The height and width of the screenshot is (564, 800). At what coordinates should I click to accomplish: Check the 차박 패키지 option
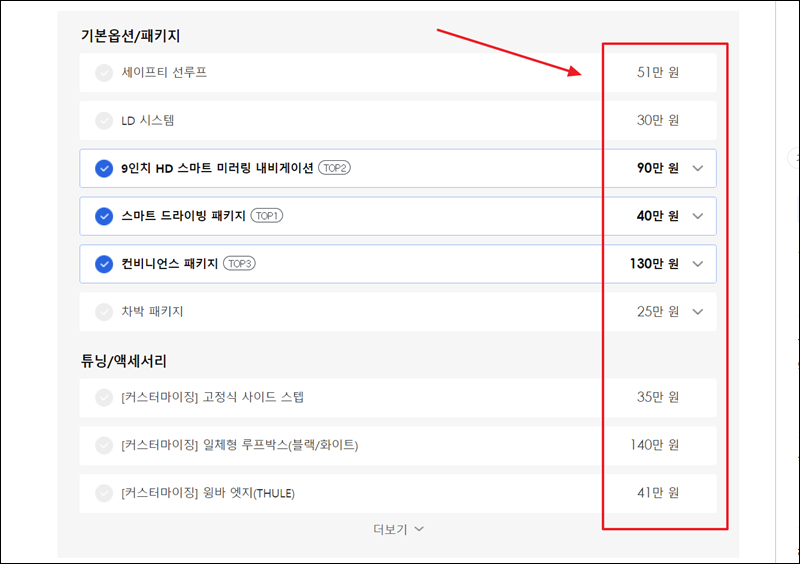tap(104, 312)
